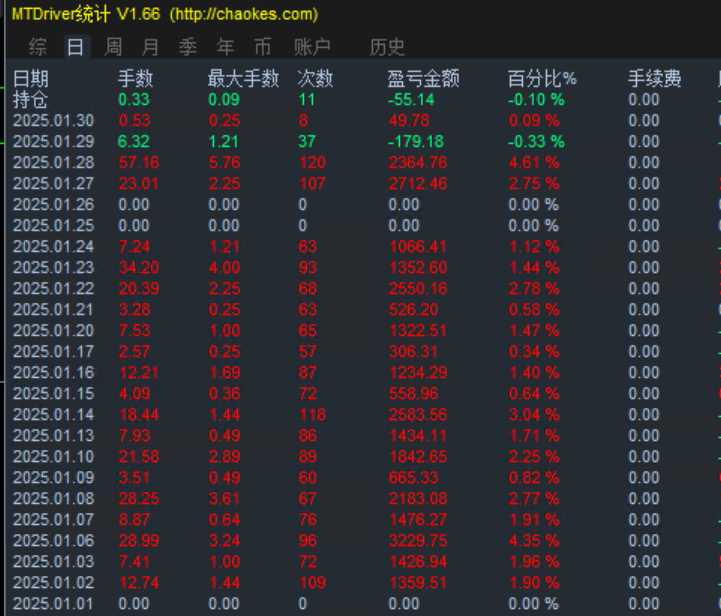The height and width of the screenshot is (616, 721).
Task: Select the 2025.01.14 date row
Action: (x=53, y=415)
